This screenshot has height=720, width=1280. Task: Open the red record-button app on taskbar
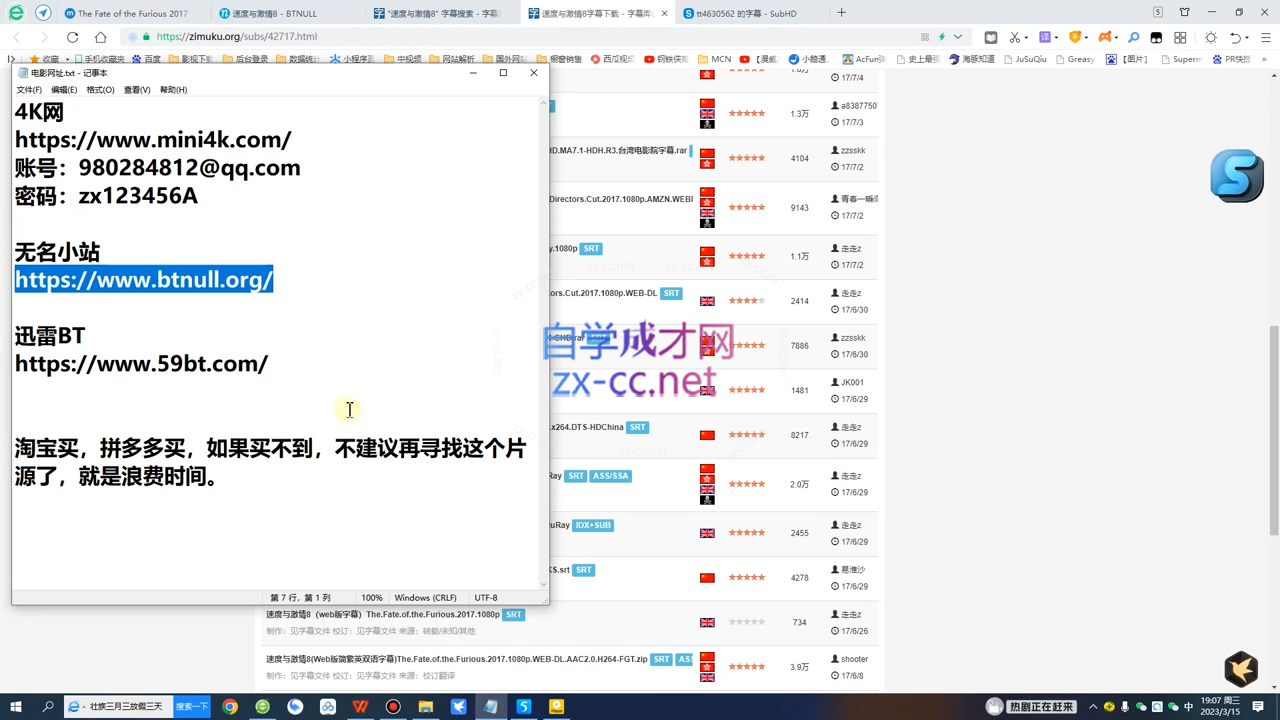point(393,706)
